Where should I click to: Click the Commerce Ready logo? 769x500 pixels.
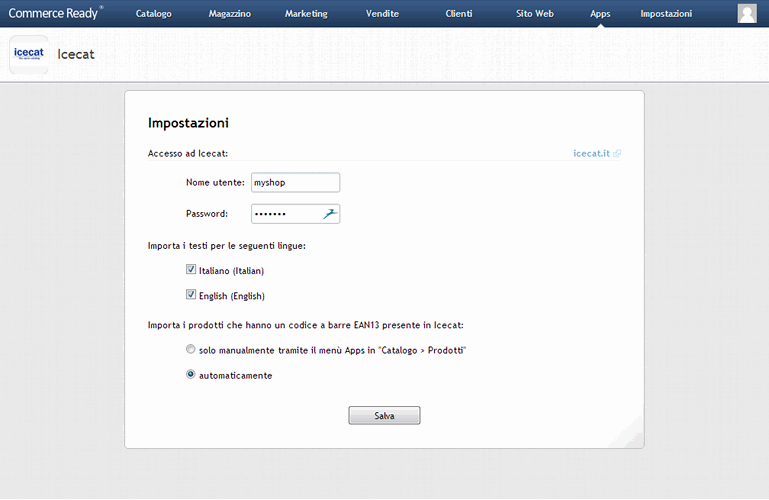pos(55,13)
